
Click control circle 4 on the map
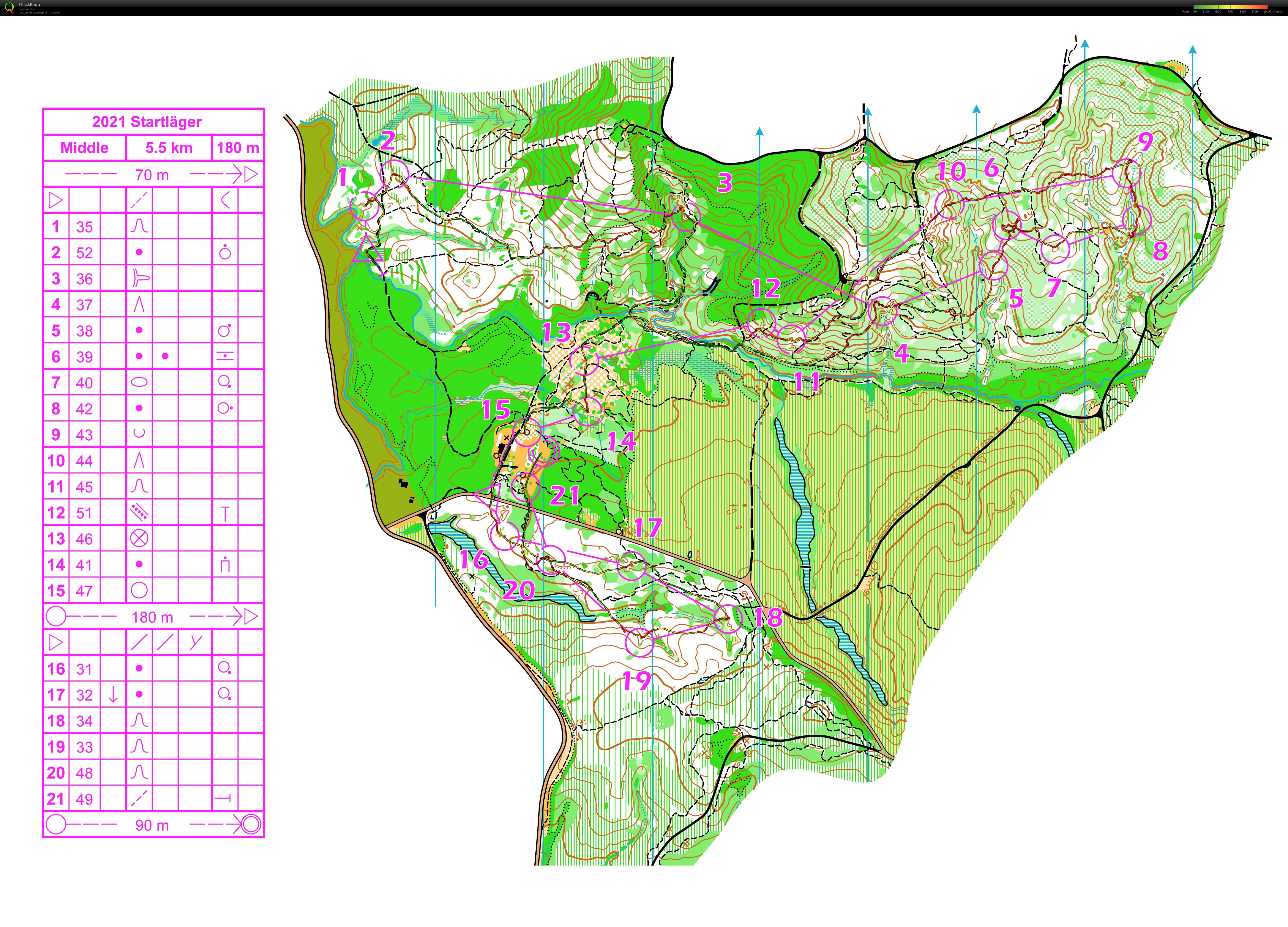(883, 311)
